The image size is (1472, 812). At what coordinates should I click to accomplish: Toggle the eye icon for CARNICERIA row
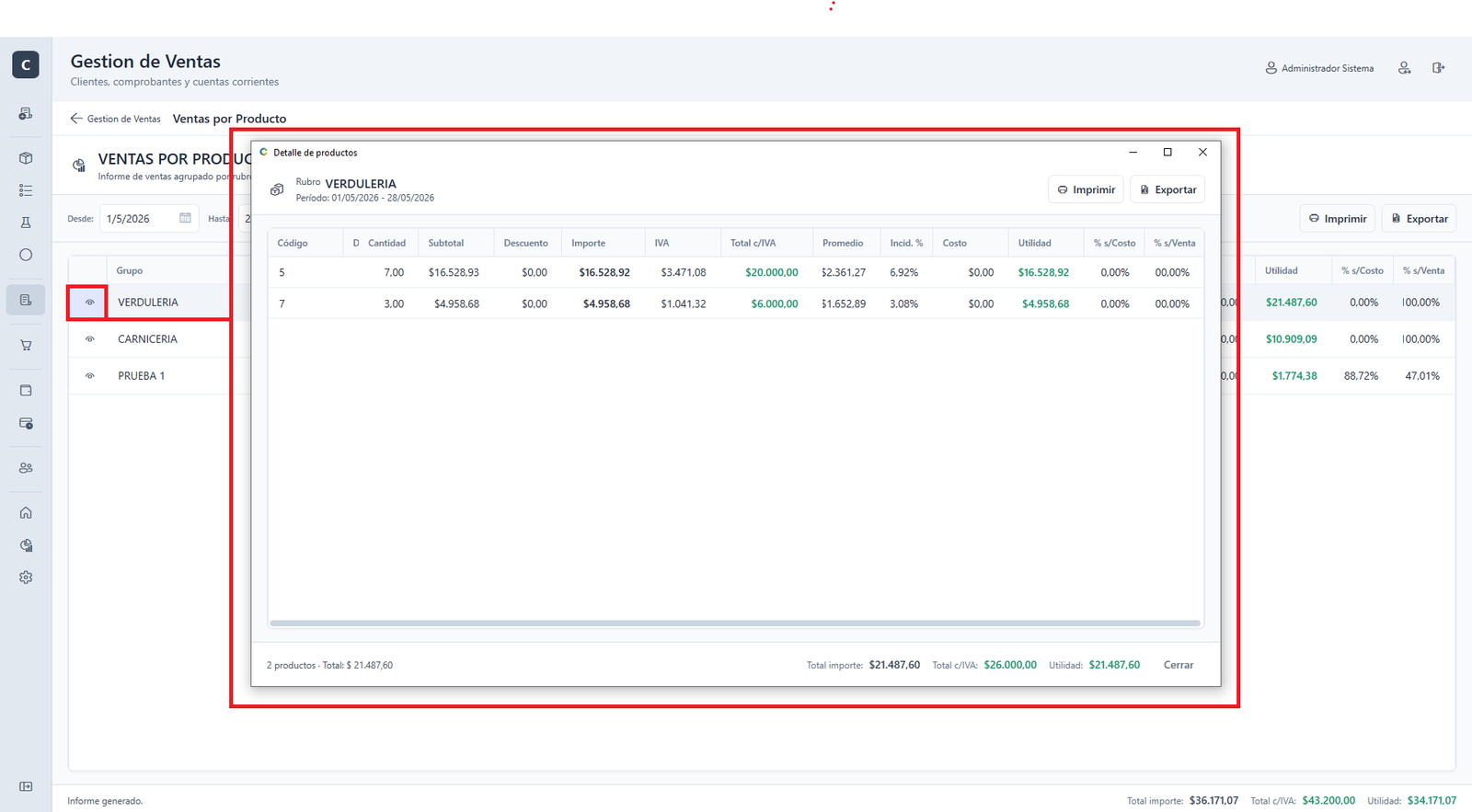[89, 339]
